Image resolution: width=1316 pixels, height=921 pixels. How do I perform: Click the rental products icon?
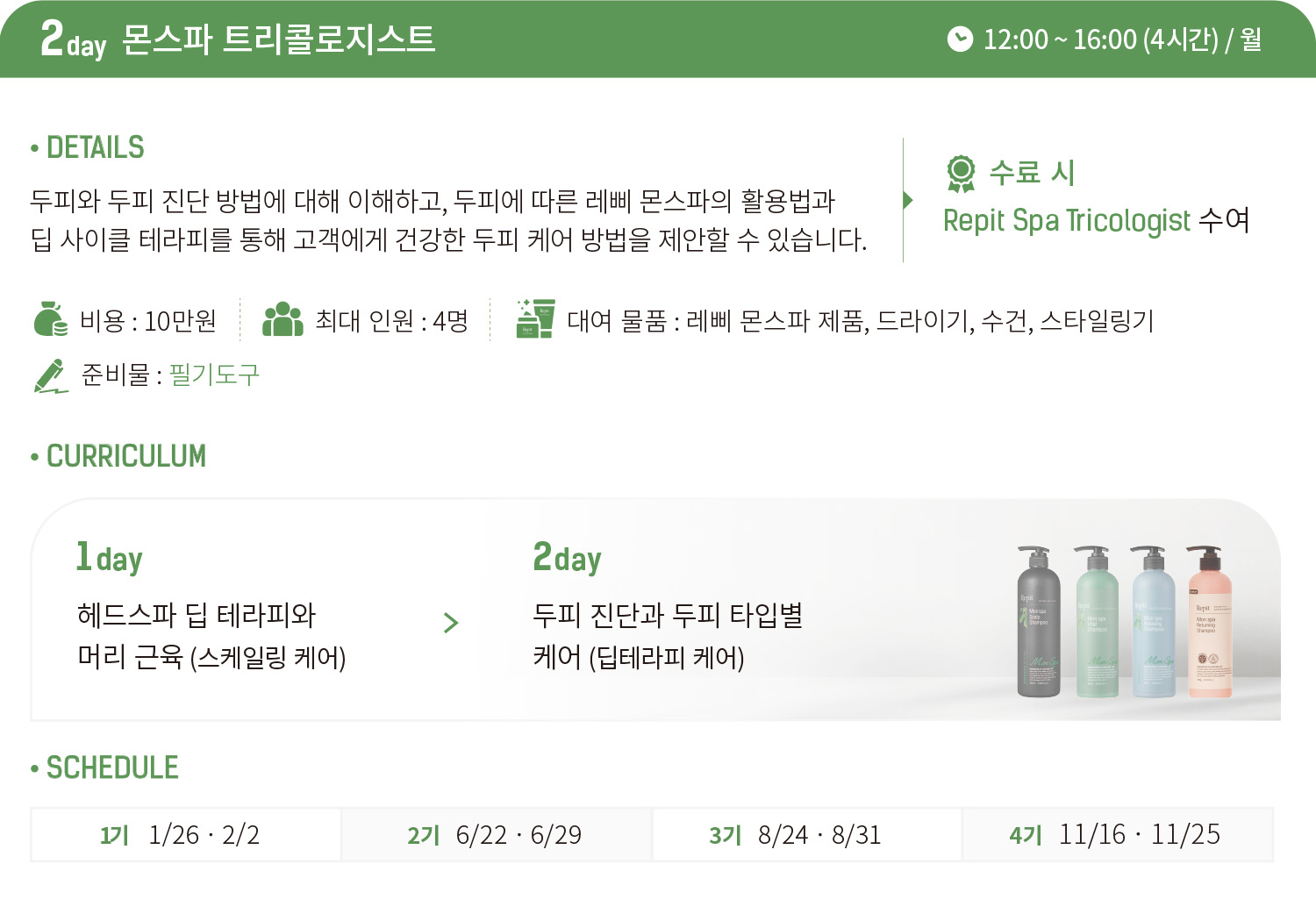535,318
